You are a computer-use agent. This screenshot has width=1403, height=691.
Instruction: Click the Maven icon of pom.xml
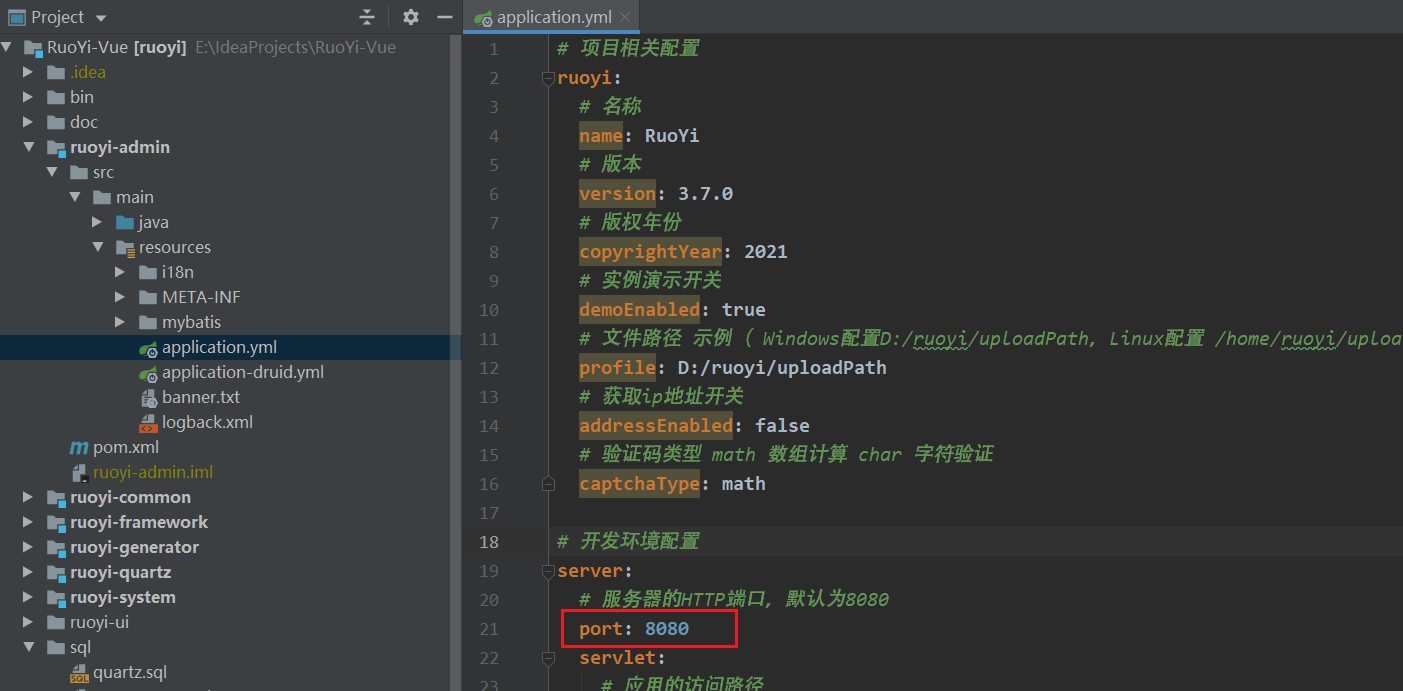[79, 447]
